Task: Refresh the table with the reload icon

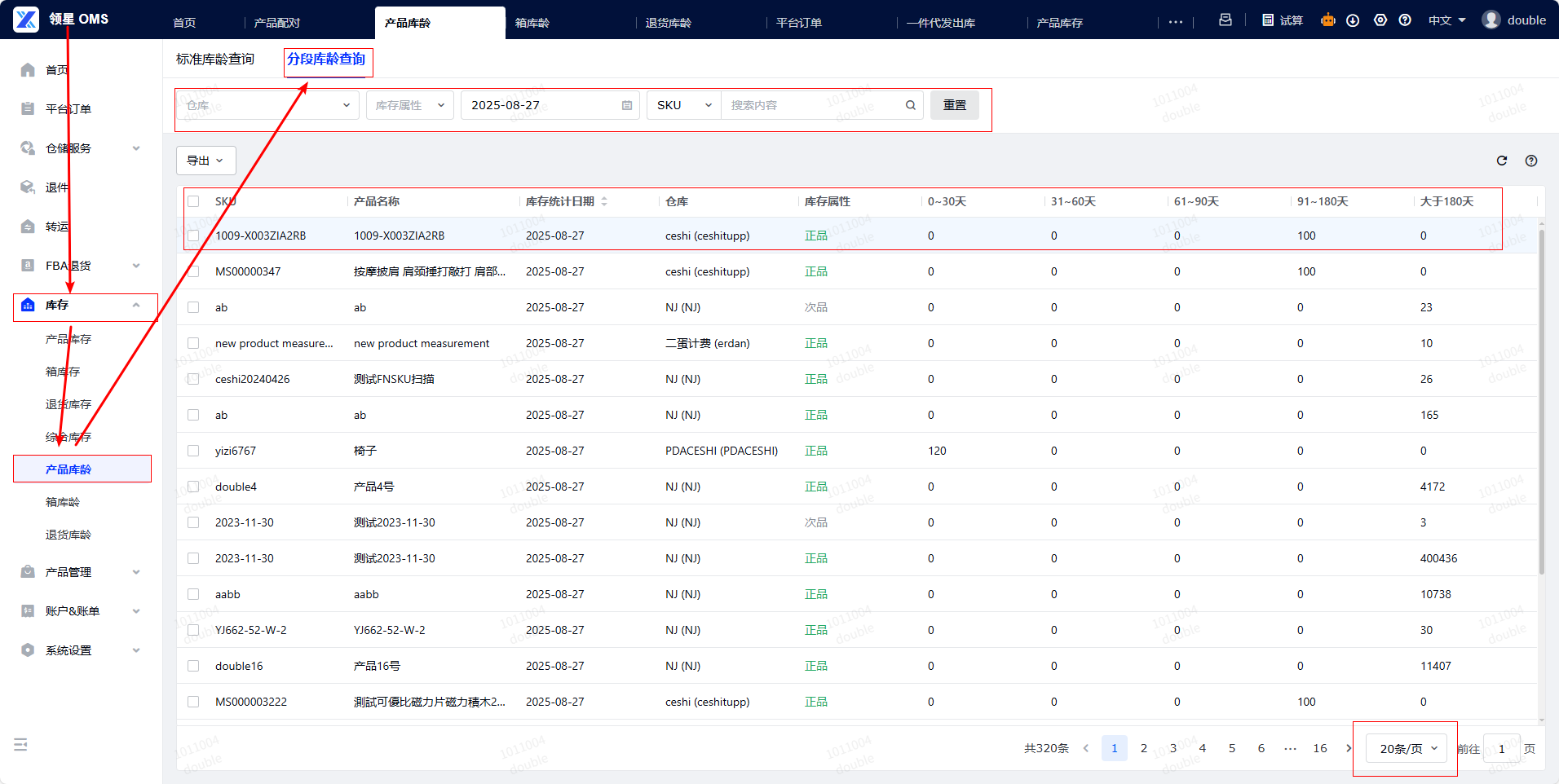Action: coord(1502,161)
